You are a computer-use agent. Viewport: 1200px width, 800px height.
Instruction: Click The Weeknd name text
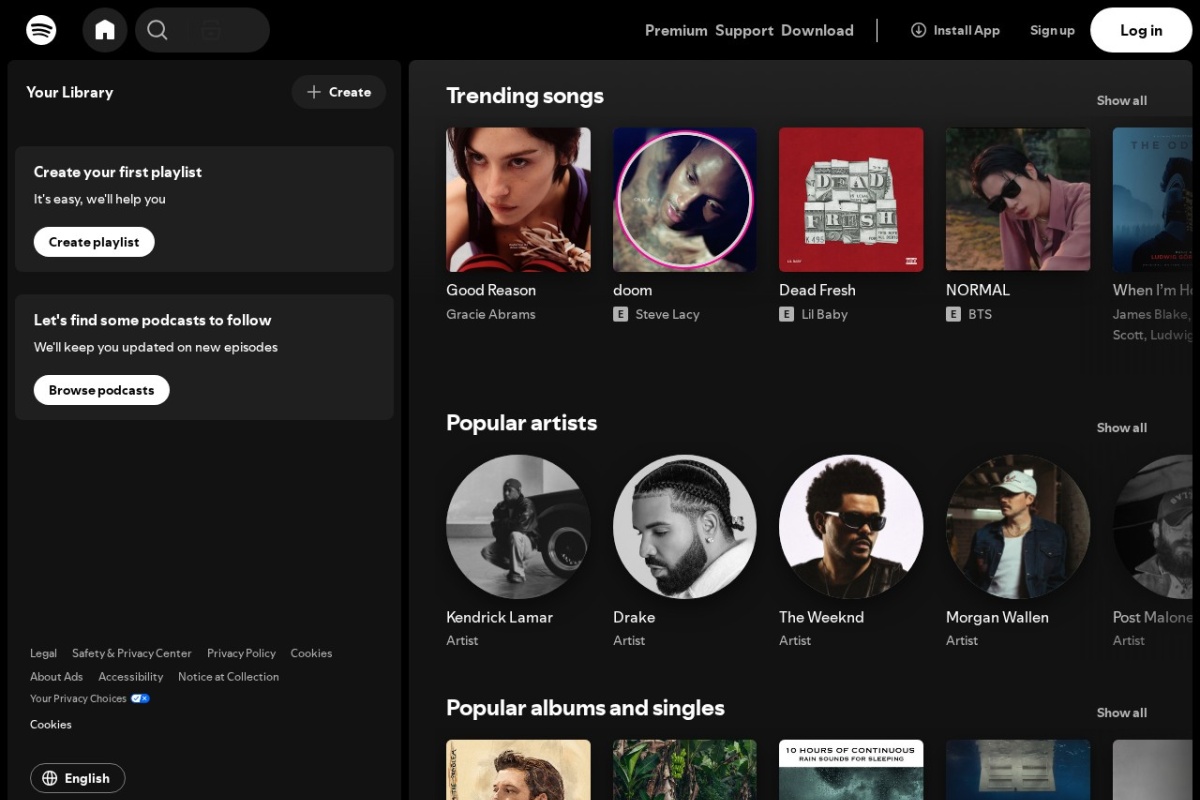click(x=821, y=617)
